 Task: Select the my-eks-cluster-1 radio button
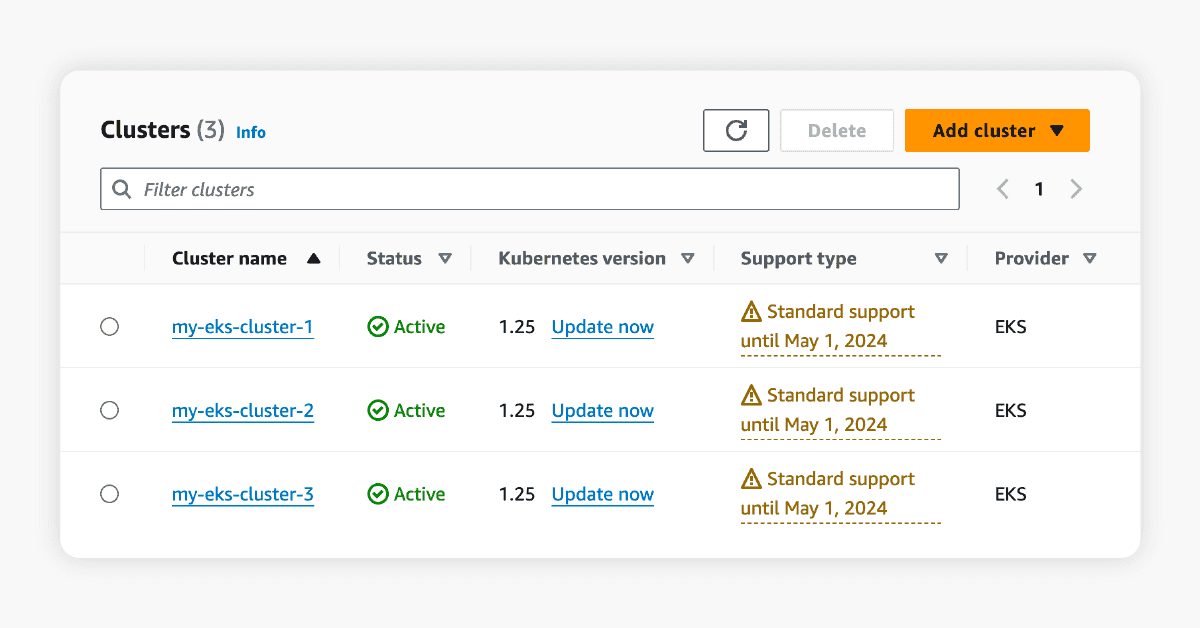pyautogui.click(x=110, y=327)
